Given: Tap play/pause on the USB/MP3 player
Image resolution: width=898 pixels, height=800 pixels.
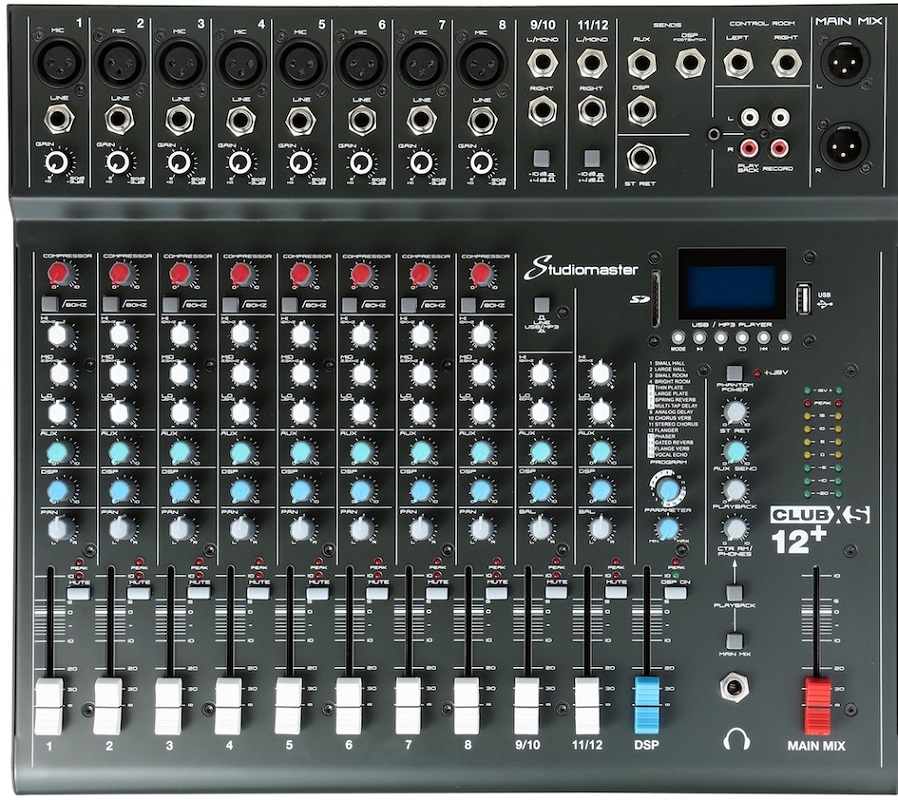Looking at the screenshot, I should tap(700, 337).
